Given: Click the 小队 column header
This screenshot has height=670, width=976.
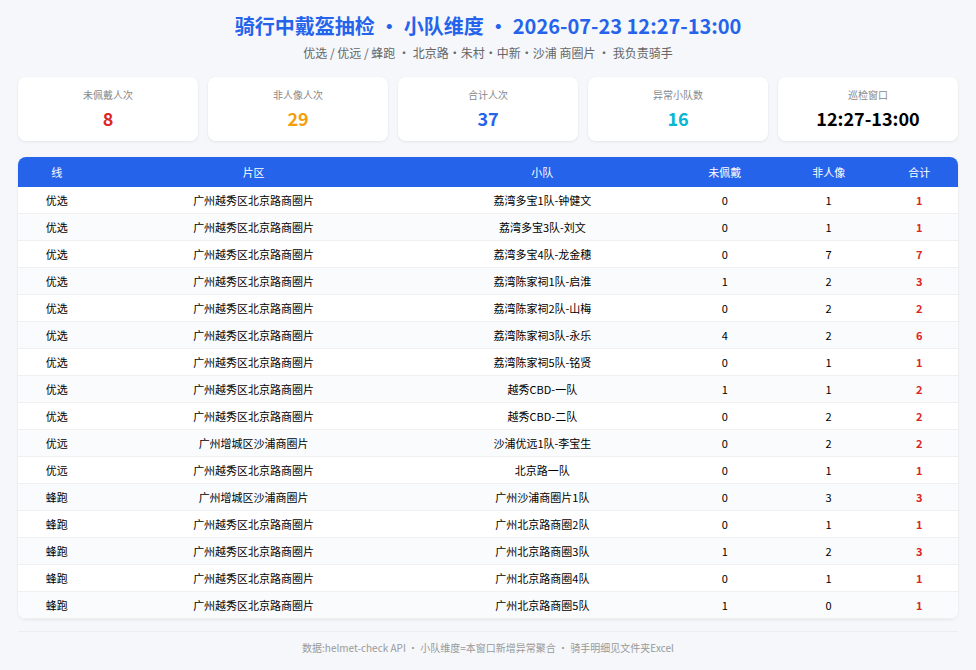Looking at the screenshot, I should click(542, 172).
